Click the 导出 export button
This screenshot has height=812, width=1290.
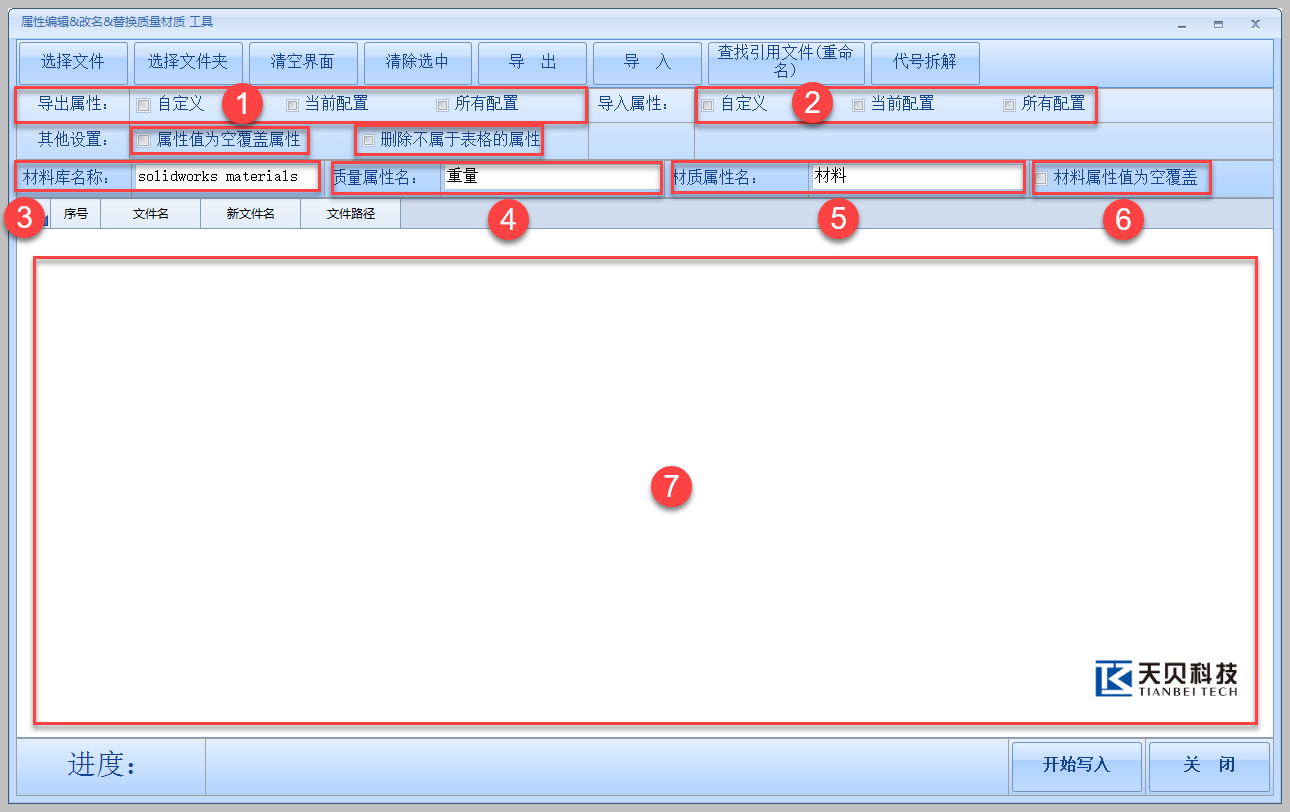tap(532, 62)
